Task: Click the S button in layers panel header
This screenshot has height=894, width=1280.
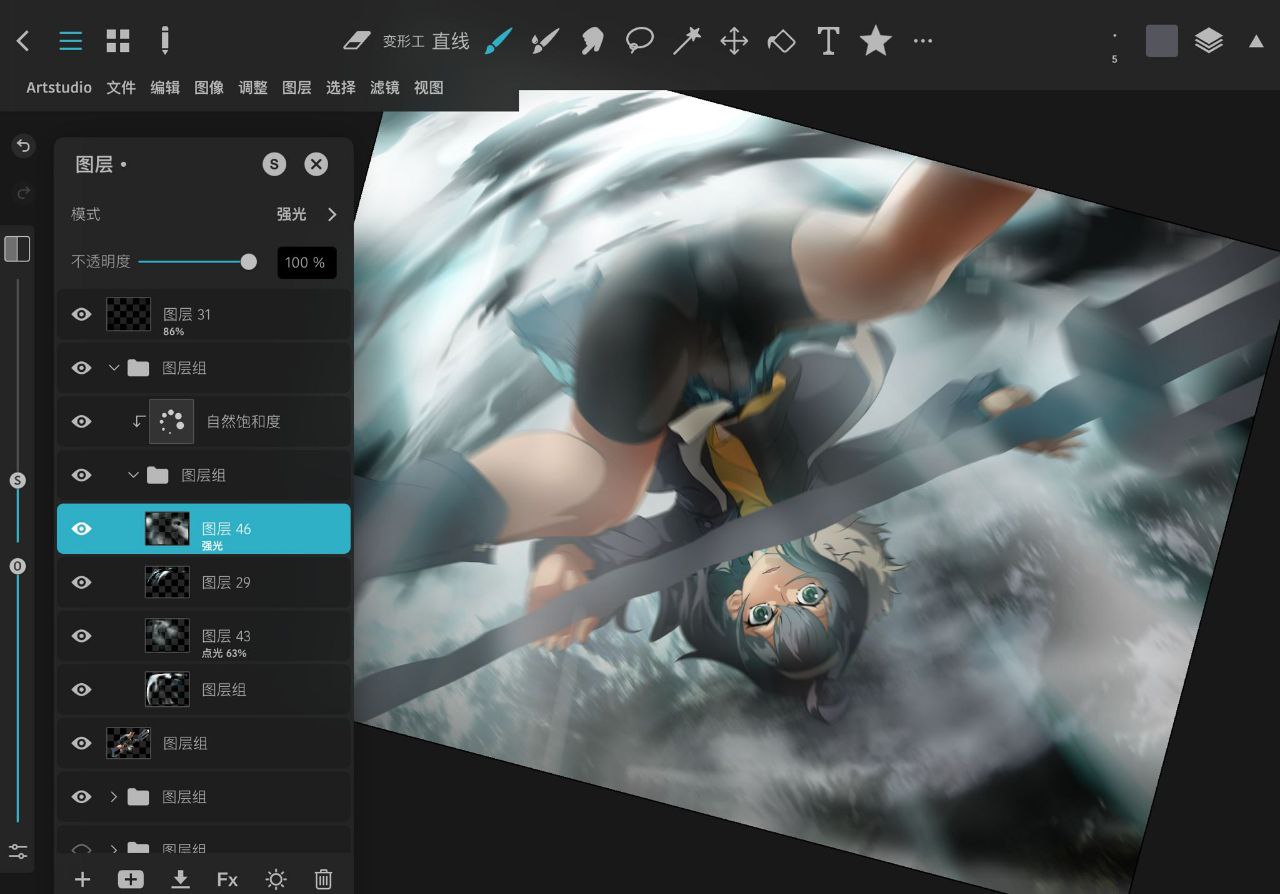Action: pyautogui.click(x=274, y=164)
